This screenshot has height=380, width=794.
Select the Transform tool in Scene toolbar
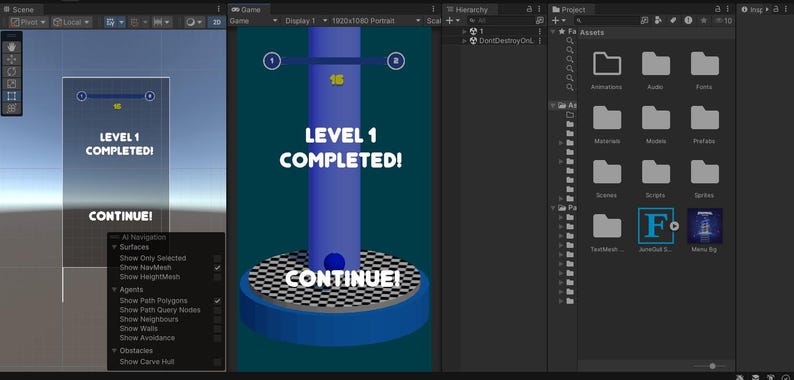tap(12, 108)
